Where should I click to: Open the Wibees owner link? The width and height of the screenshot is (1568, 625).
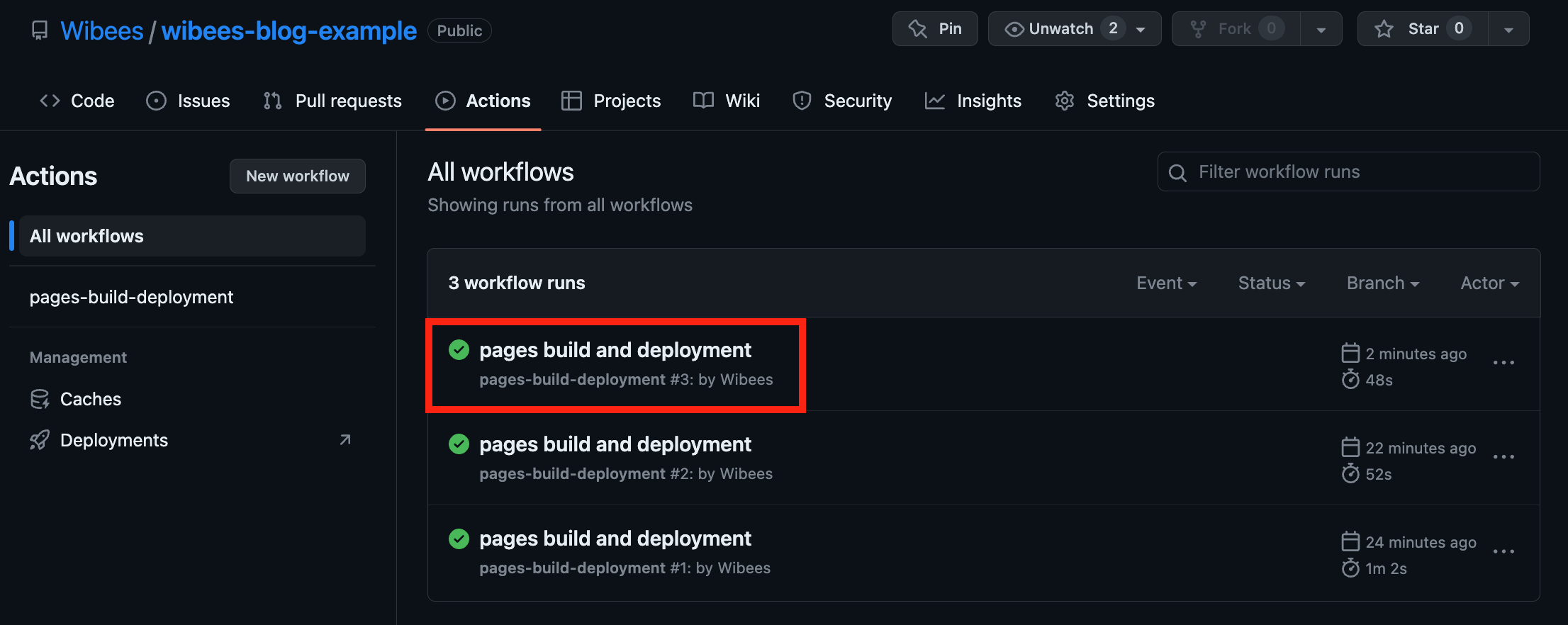coord(102,30)
